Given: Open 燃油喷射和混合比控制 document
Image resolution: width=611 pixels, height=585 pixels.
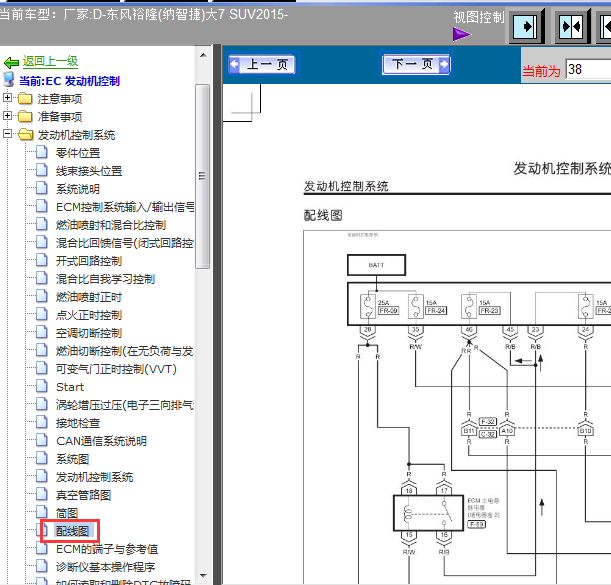Looking at the screenshot, I should pos(111,225).
